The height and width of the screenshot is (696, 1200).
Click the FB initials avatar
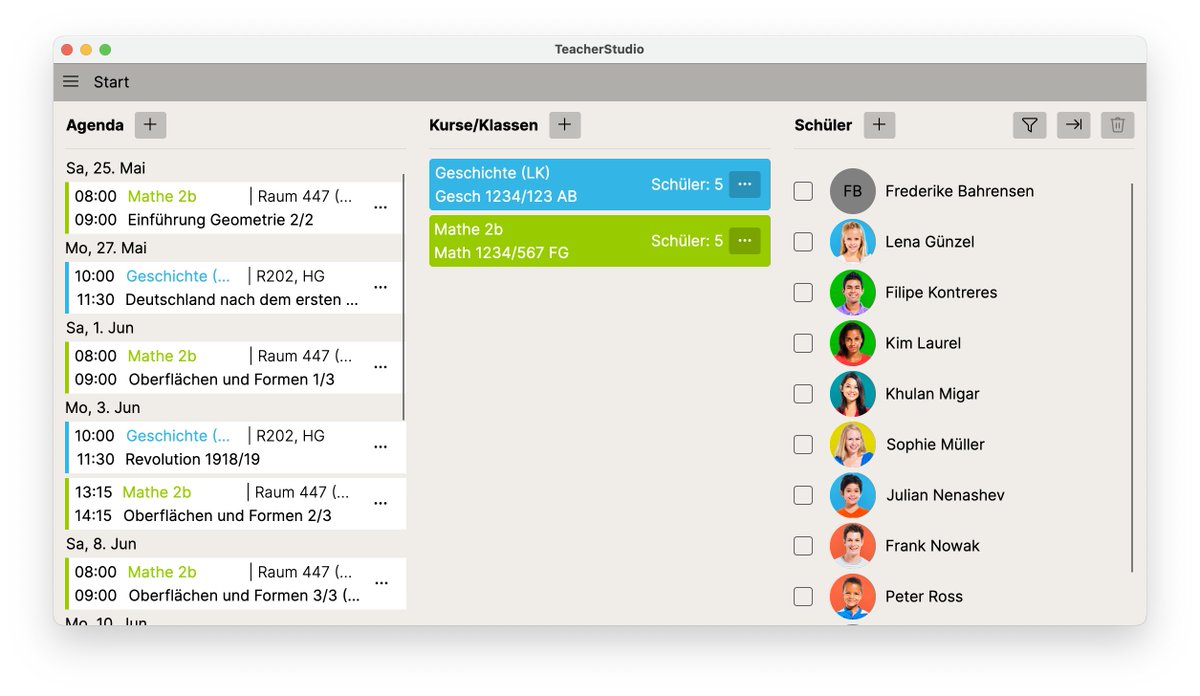(x=853, y=191)
